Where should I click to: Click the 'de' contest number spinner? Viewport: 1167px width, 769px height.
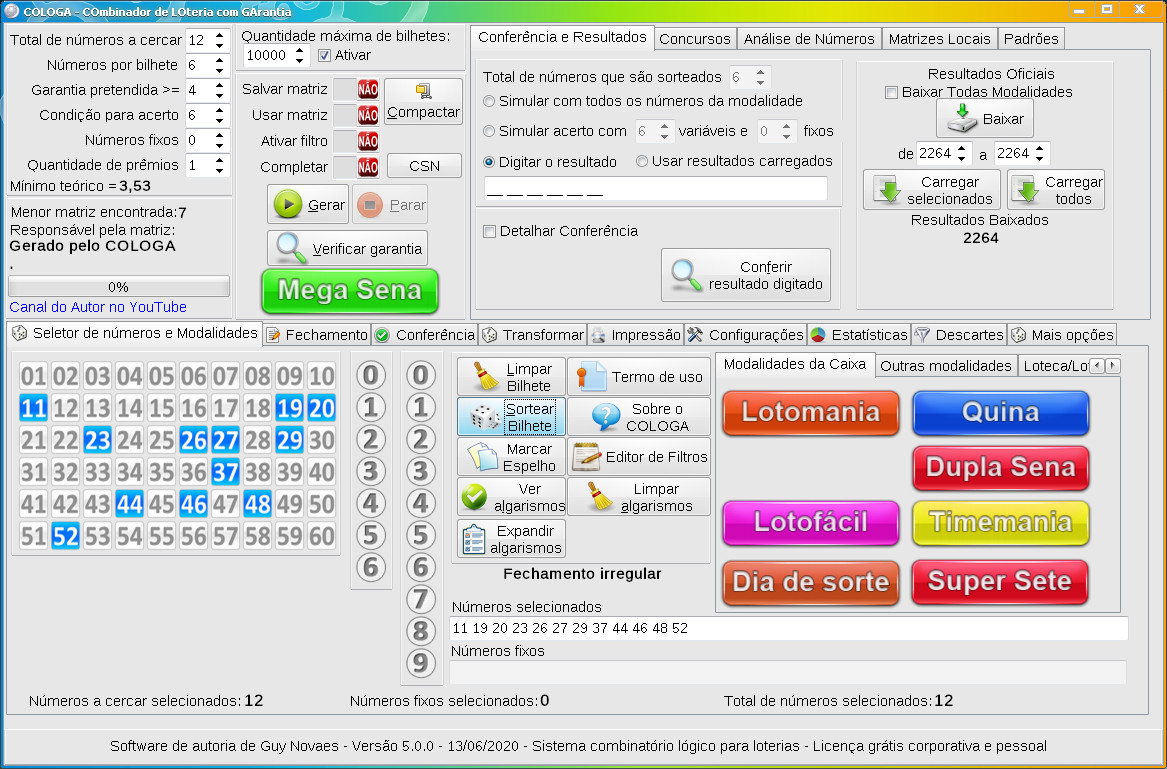(x=943, y=153)
